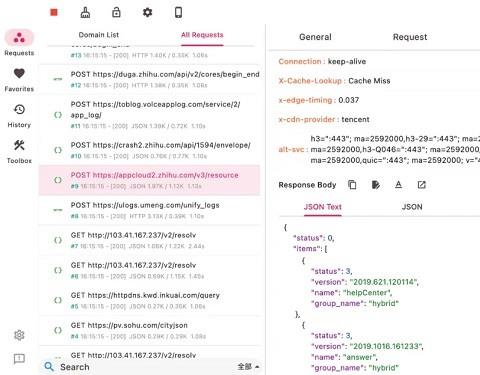The width and height of the screenshot is (480, 375).
Task: Open Requests in the sidebar
Action: (19, 43)
